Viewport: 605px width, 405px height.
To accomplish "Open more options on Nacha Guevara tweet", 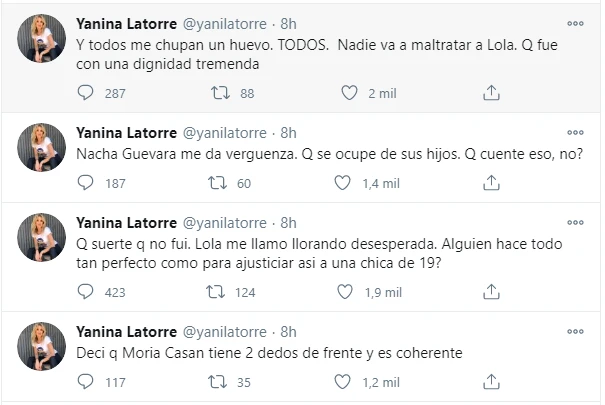I will pos(575,133).
